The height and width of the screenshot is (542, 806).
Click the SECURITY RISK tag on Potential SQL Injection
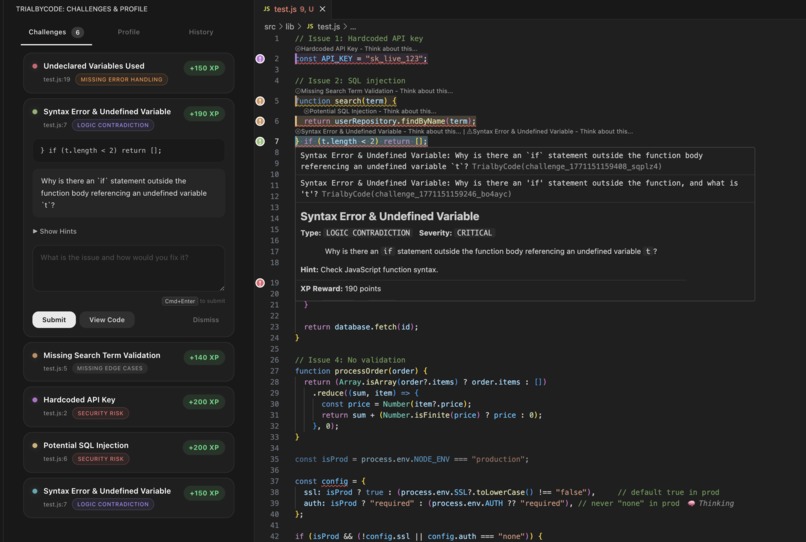(100, 459)
